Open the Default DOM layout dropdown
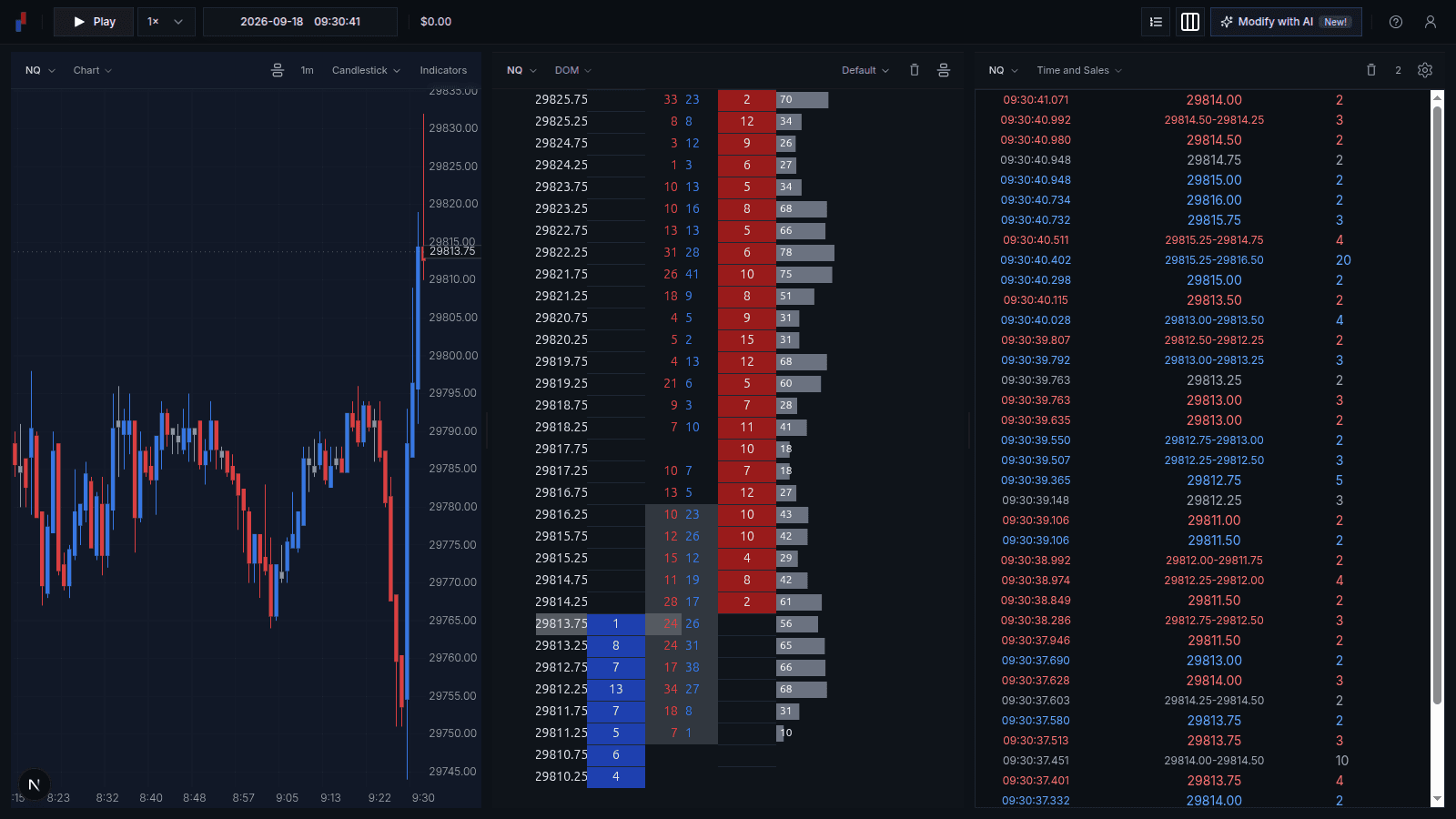1456x819 pixels. point(865,70)
